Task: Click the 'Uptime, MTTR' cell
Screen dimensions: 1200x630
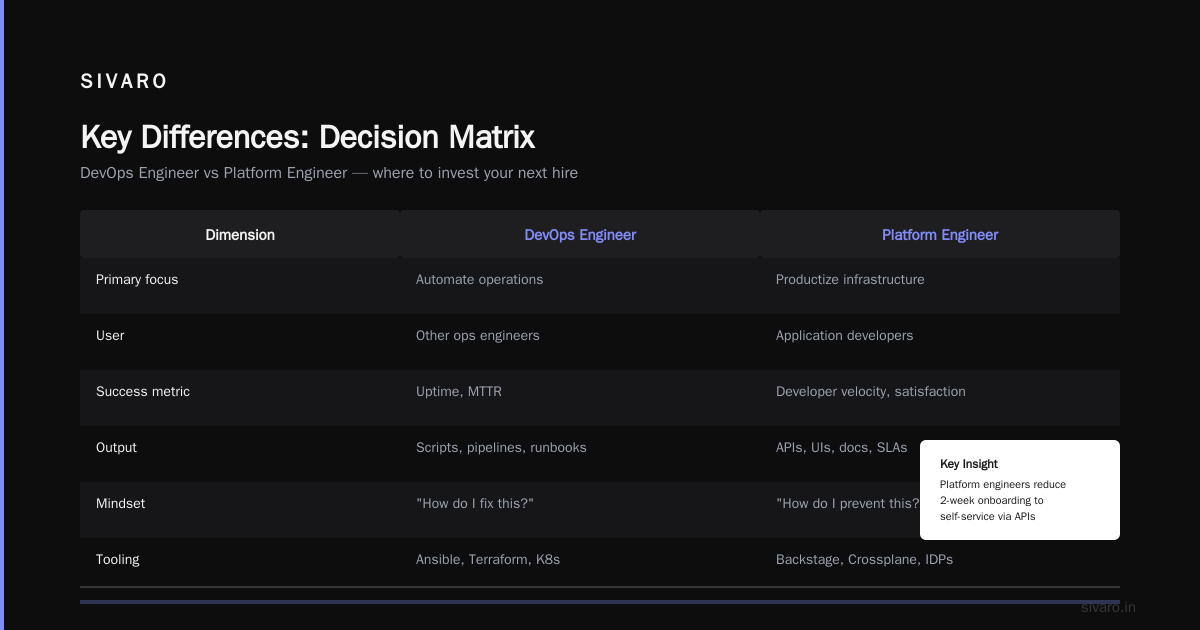Action: pos(459,392)
